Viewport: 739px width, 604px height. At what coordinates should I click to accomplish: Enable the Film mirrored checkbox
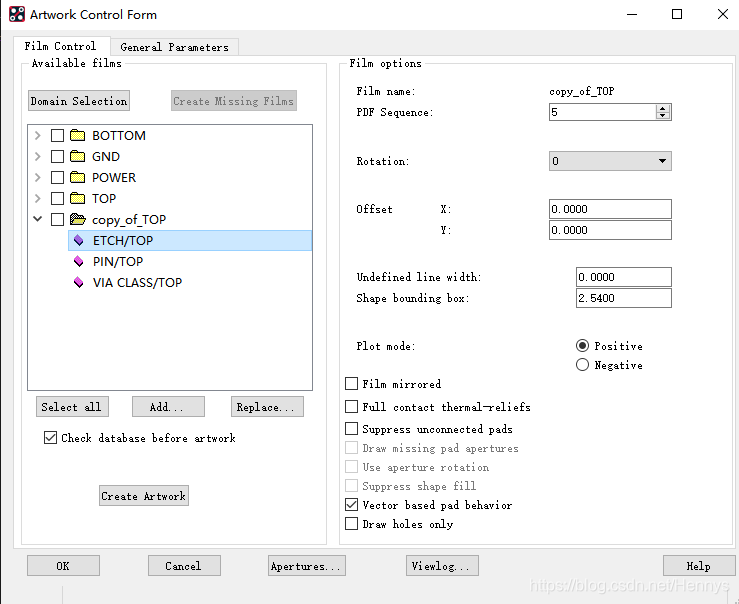pyautogui.click(x=352, y=384)
